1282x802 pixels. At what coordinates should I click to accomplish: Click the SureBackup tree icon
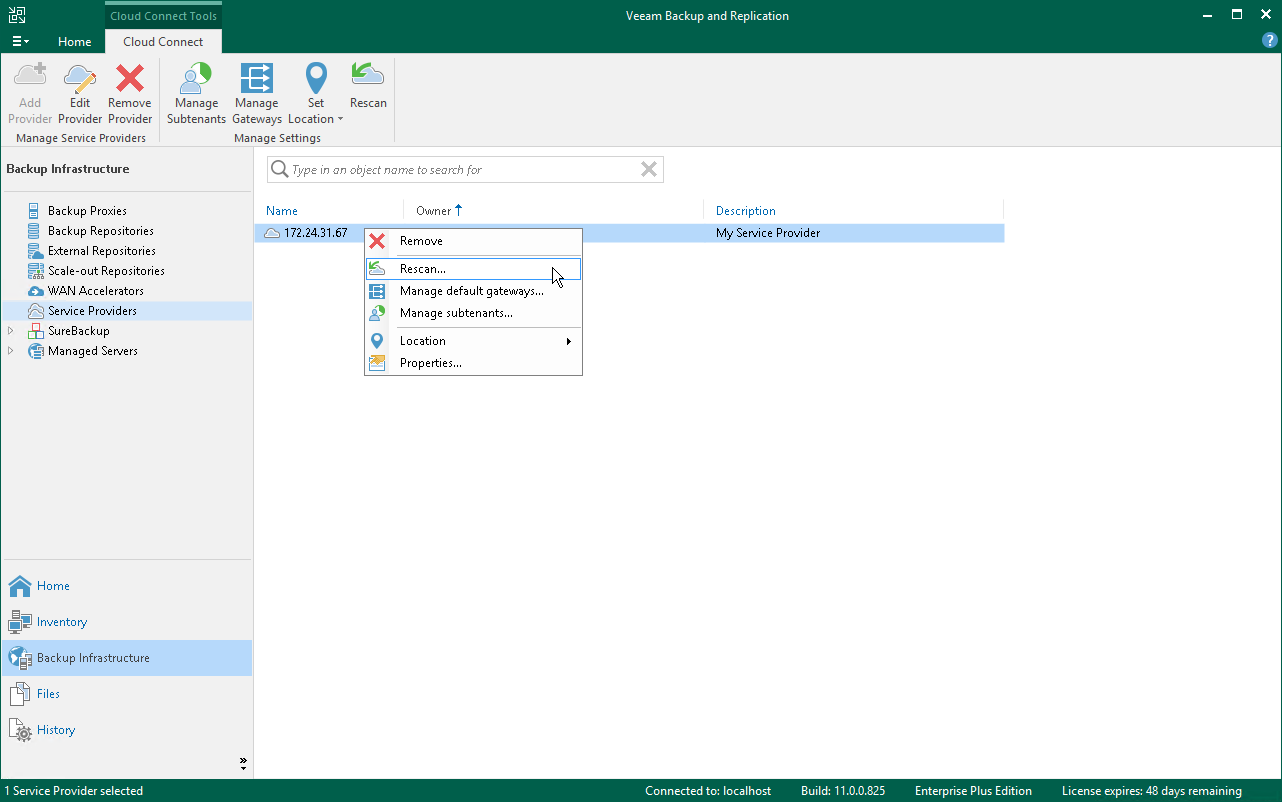pyautogui.click(x=36, y=331)
